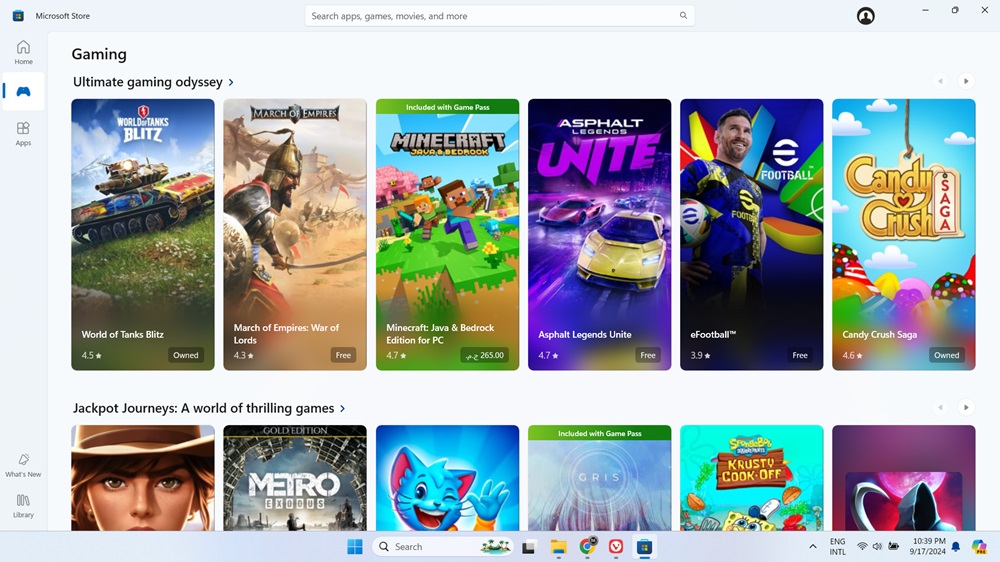This screenshot has width=1000, height=562.
Task: Go to next page of Jackpot Journeys
Action: [x=966, y=407]
